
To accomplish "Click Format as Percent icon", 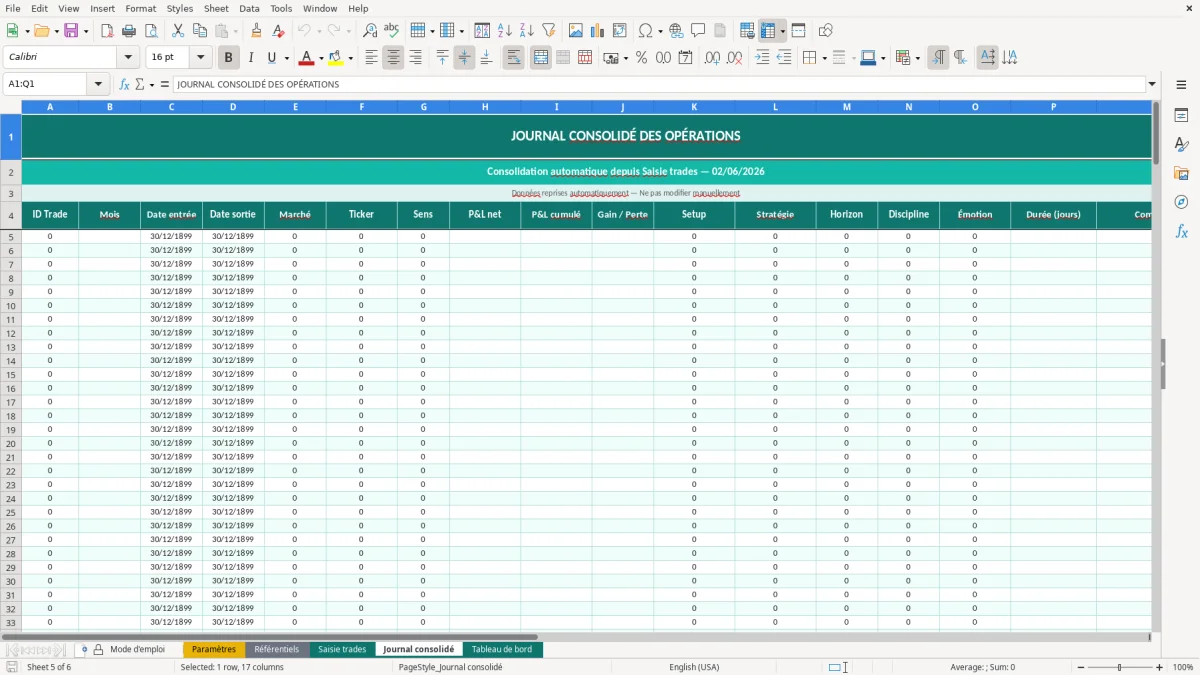I will pyautogui.click(x=641, y=58).
